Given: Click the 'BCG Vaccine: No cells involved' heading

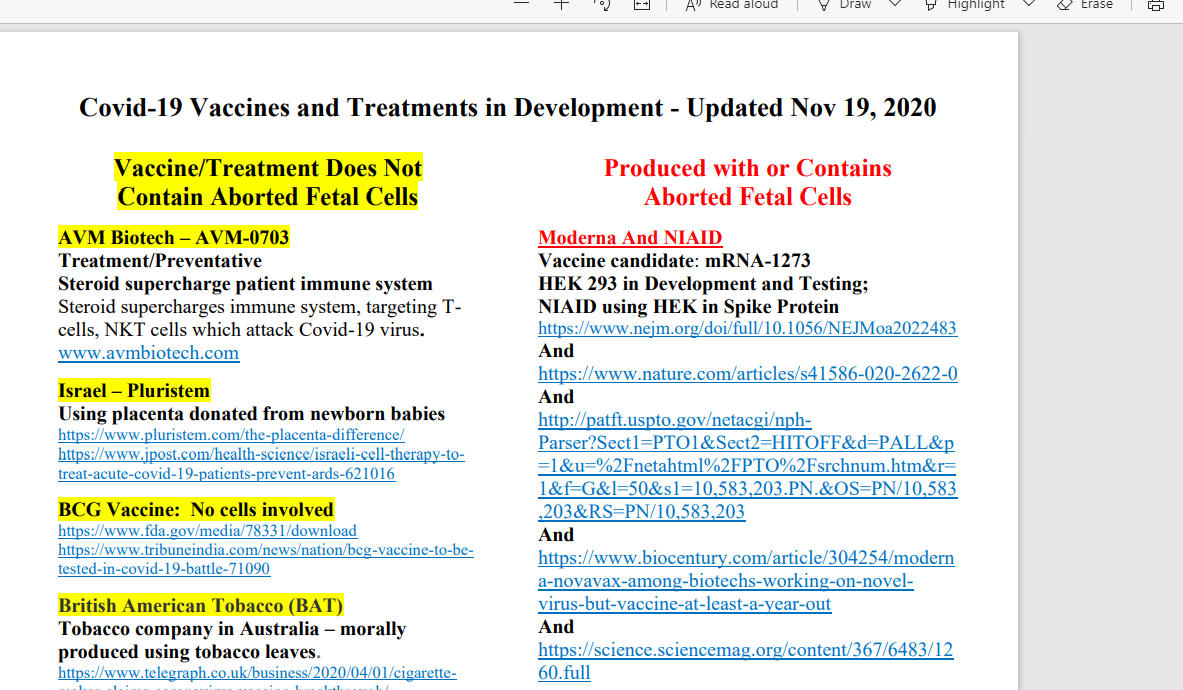Looking at the screenshot, I should point(195,510).
